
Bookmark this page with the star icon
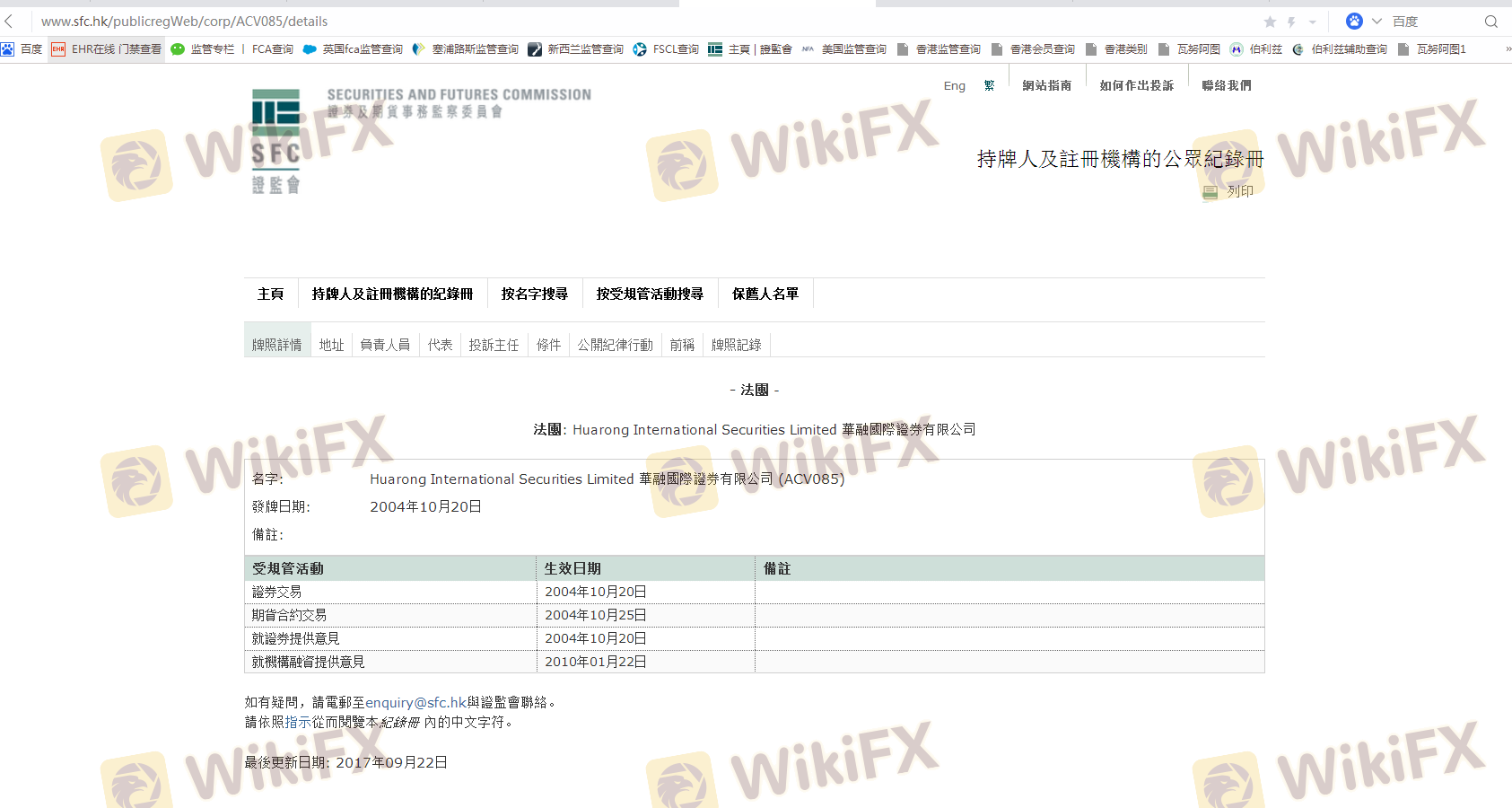coord(1270,22)
